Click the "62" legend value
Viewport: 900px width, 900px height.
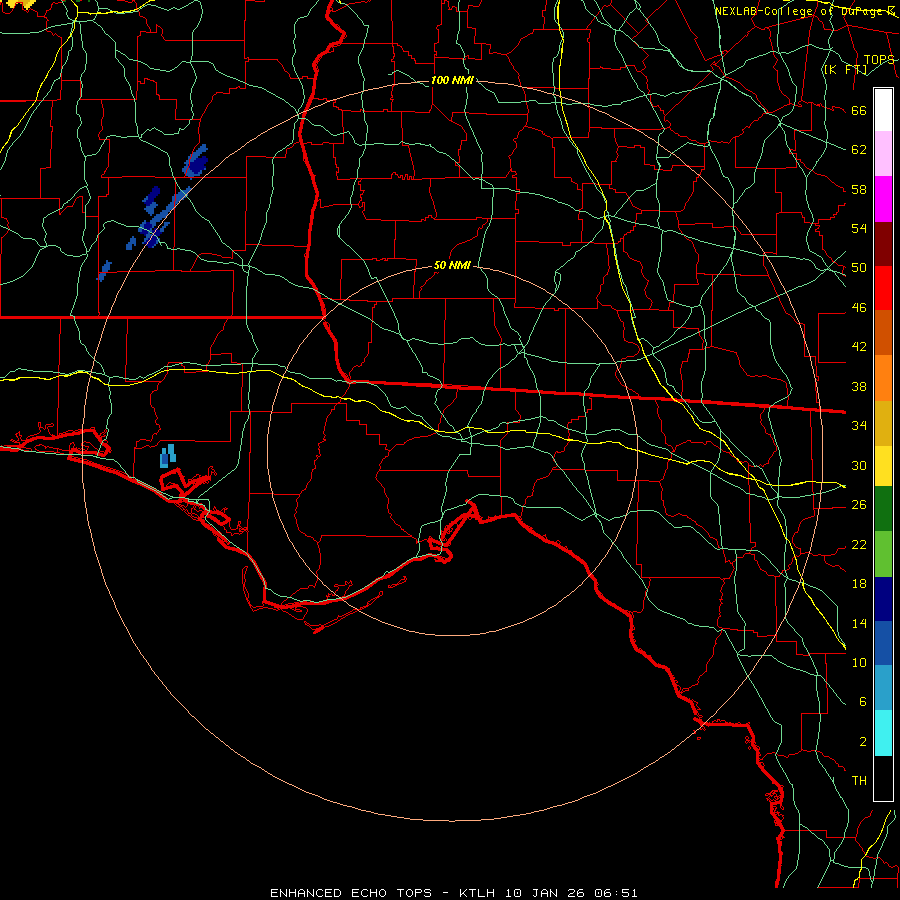[859, 150]
